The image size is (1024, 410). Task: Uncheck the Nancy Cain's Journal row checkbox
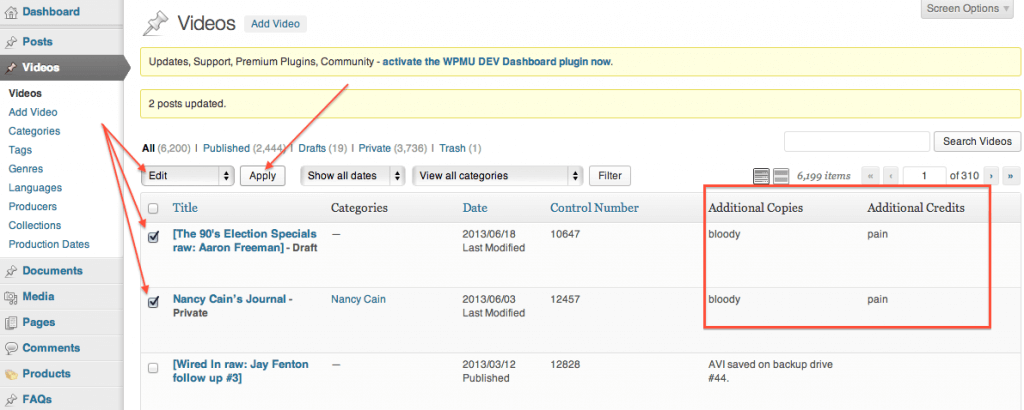153,301
